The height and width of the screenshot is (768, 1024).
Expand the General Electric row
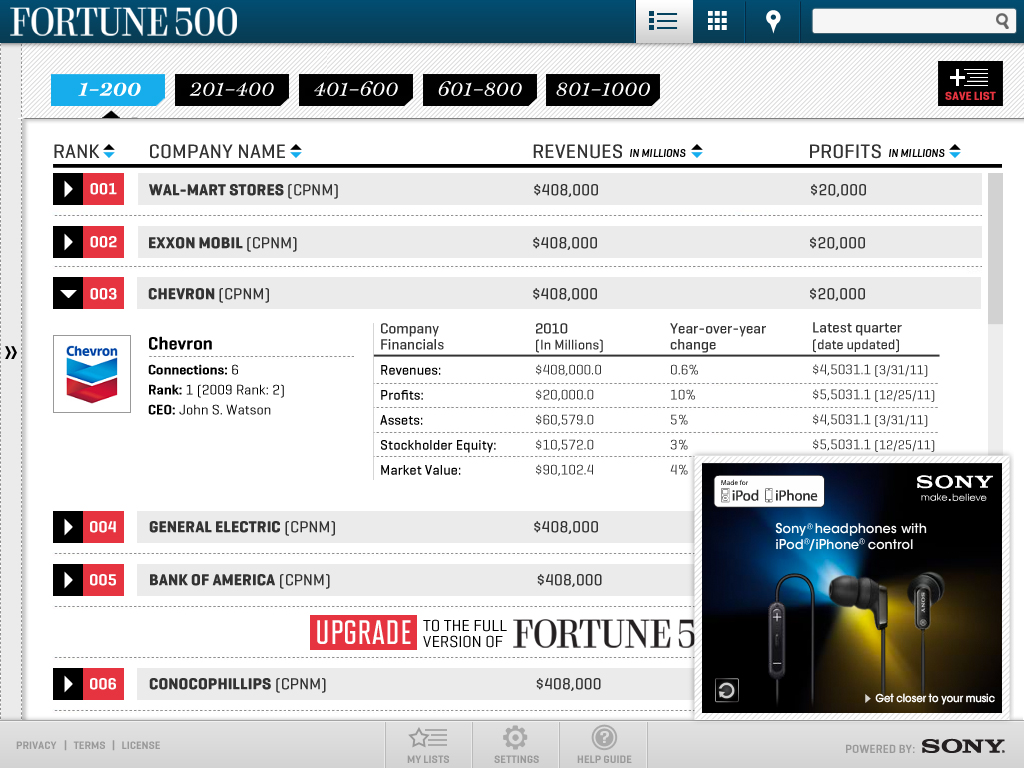68,527
